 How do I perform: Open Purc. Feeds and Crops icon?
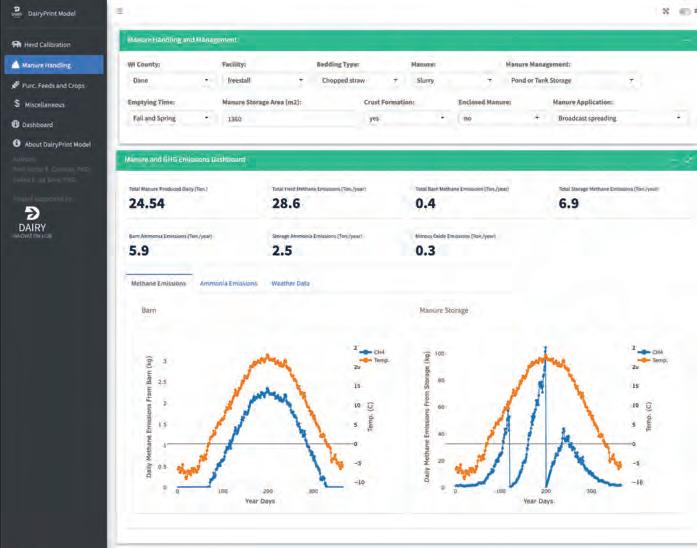(x=16, y=85)
